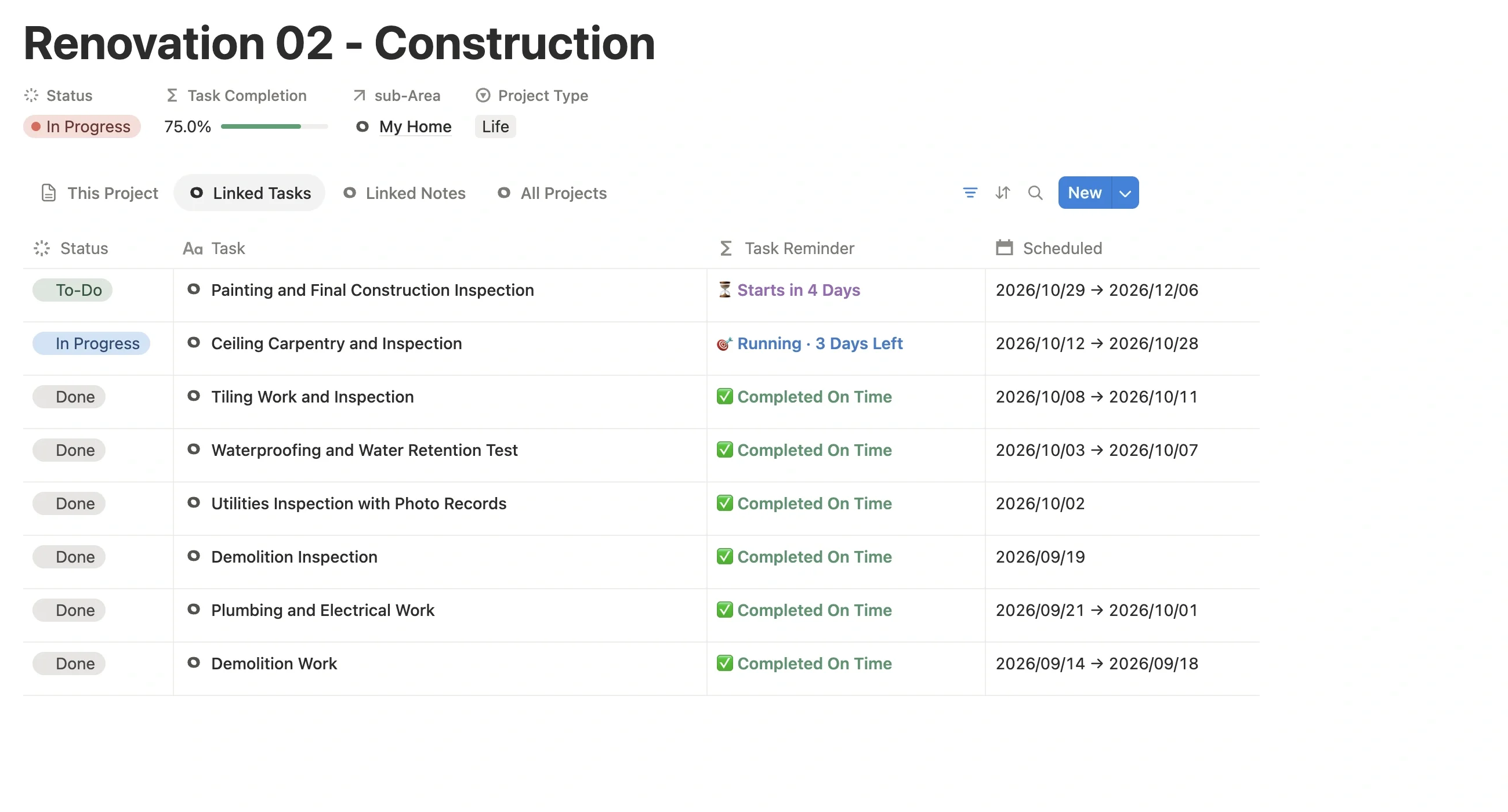This screenshot has height=812, width=1508.
Task: Click the Status column header
Action: [x=71, y=248]
